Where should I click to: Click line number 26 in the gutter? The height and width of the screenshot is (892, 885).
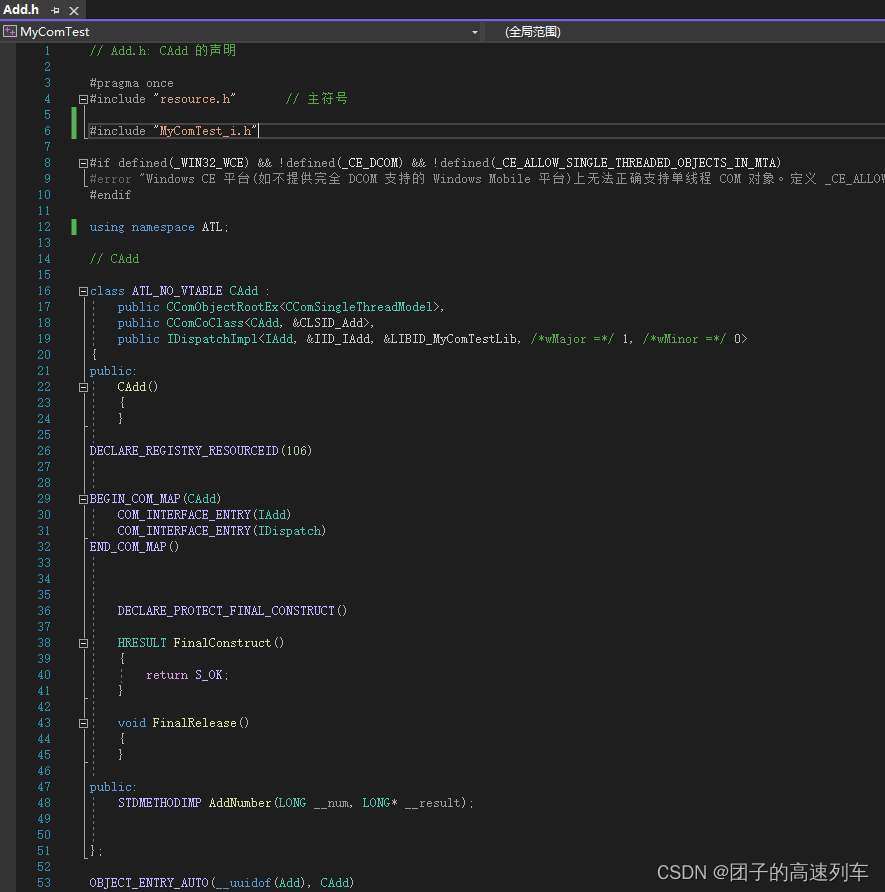point(44,451)
